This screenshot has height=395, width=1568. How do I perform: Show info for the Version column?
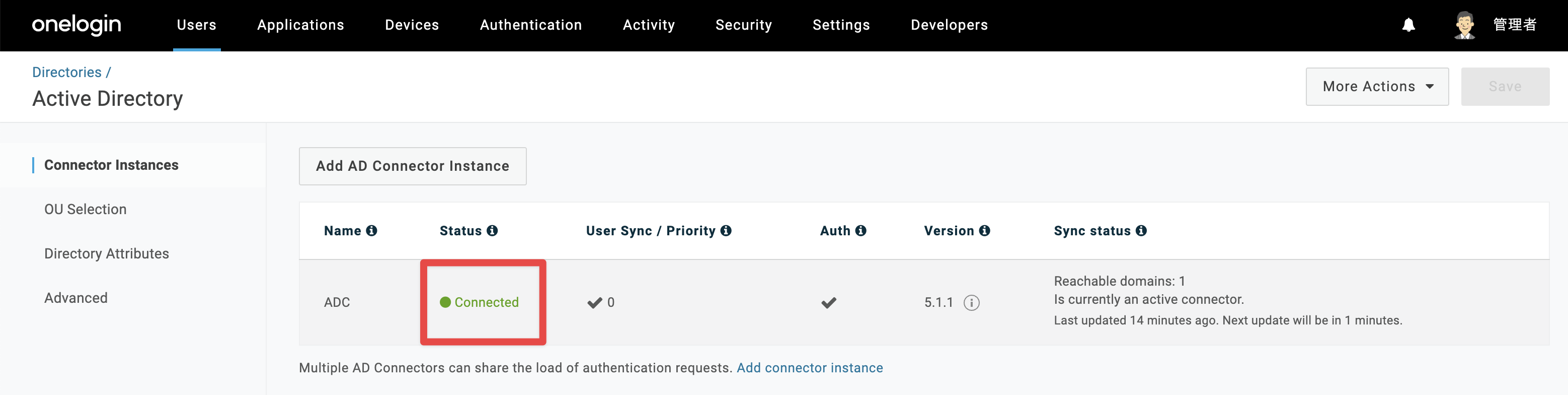(x=984, y=230)
